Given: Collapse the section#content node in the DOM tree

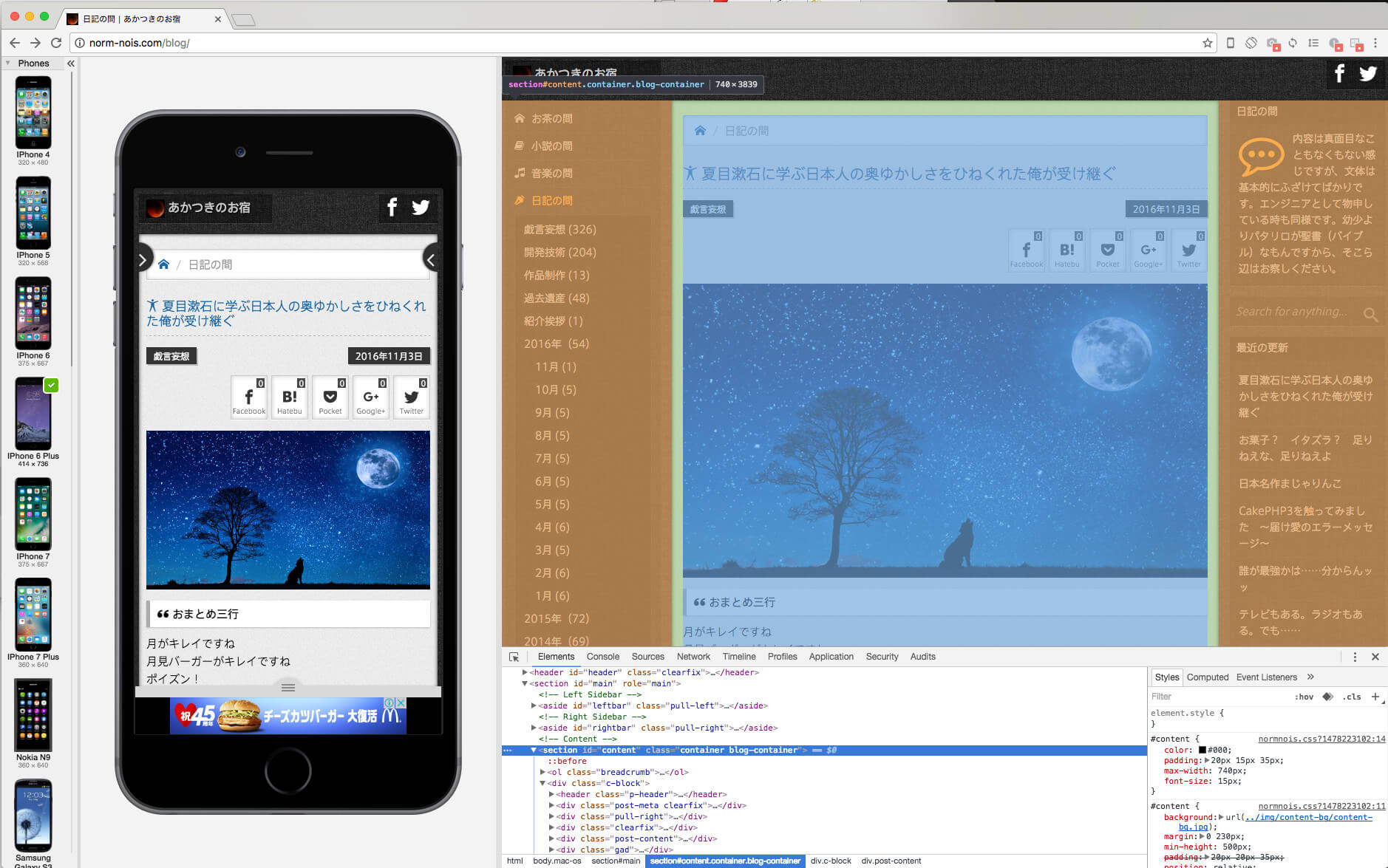Looking at the screenshot, I should click(534, 750).
